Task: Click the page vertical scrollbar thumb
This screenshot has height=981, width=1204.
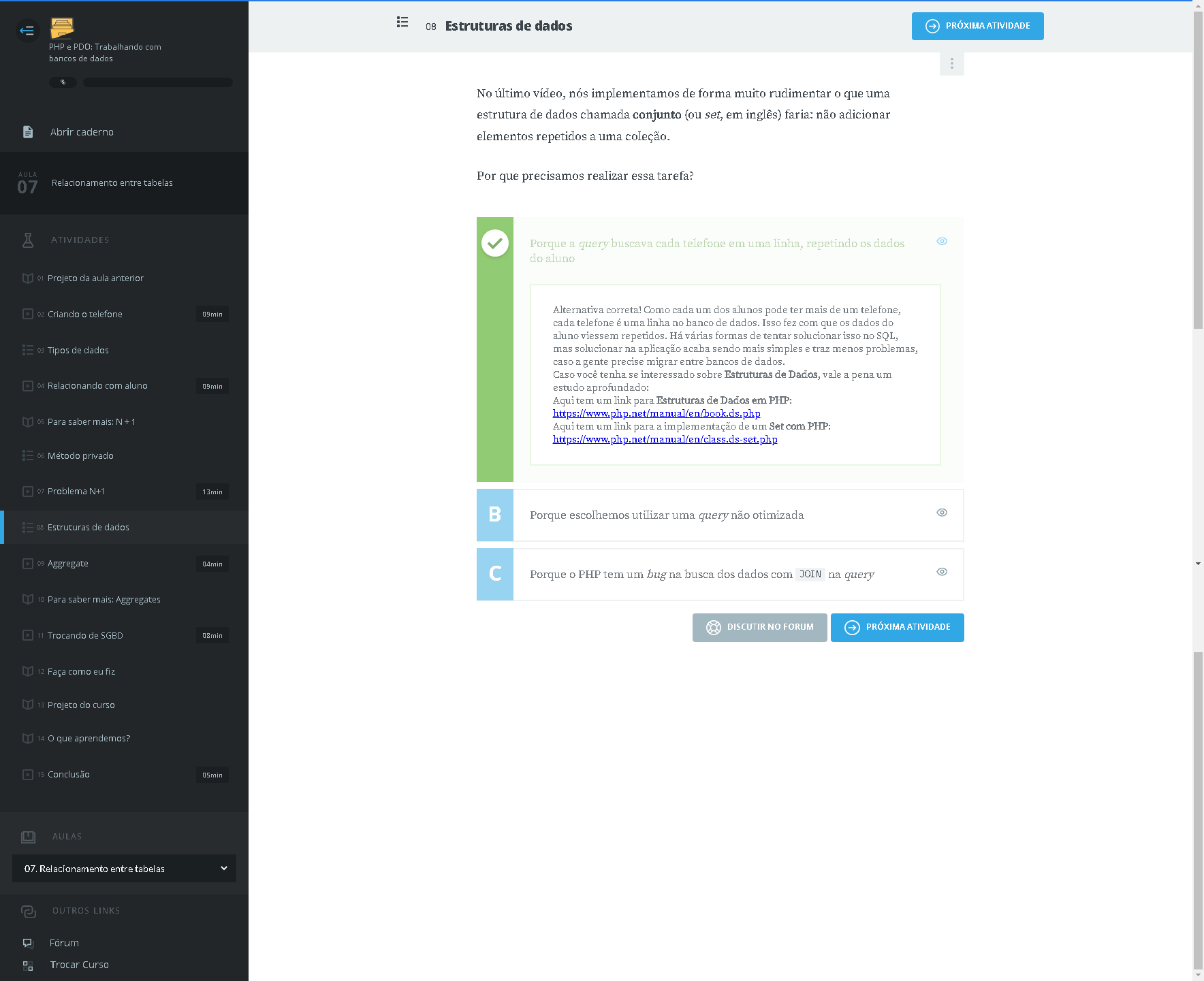Action: (1198, 170)
